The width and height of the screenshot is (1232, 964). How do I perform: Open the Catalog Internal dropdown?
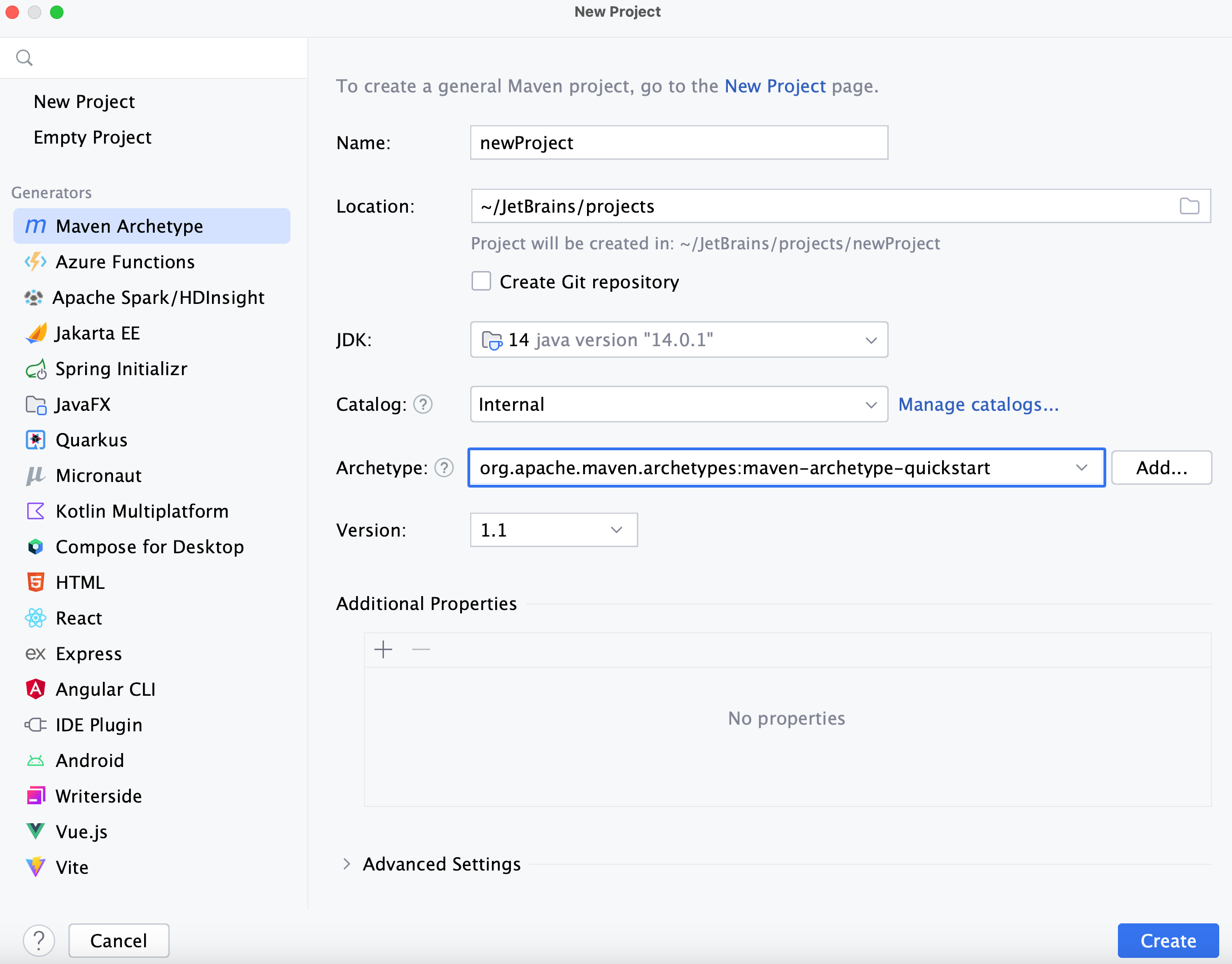(679, 404)
